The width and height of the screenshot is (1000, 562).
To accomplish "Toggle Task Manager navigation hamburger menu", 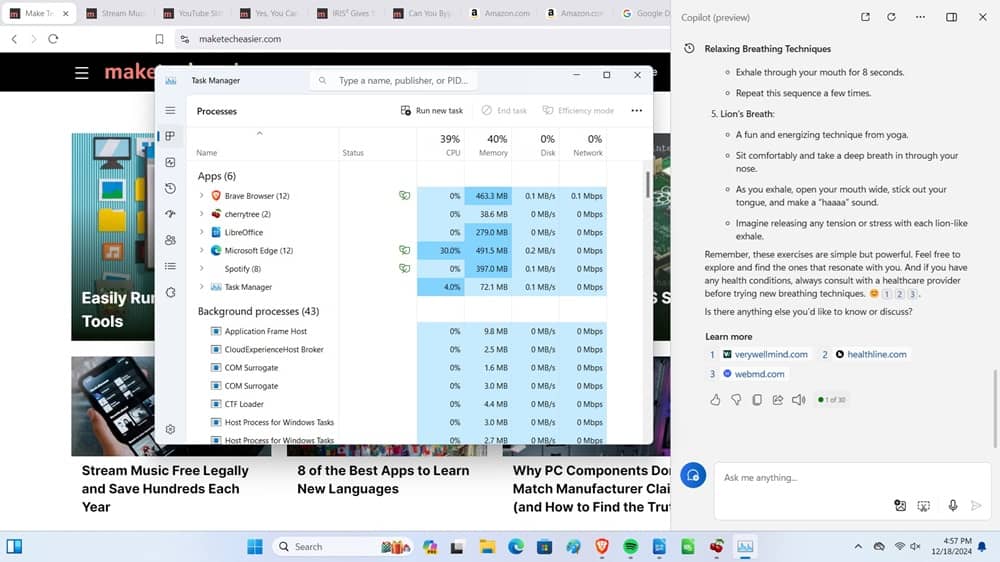I will coord(170,111).
